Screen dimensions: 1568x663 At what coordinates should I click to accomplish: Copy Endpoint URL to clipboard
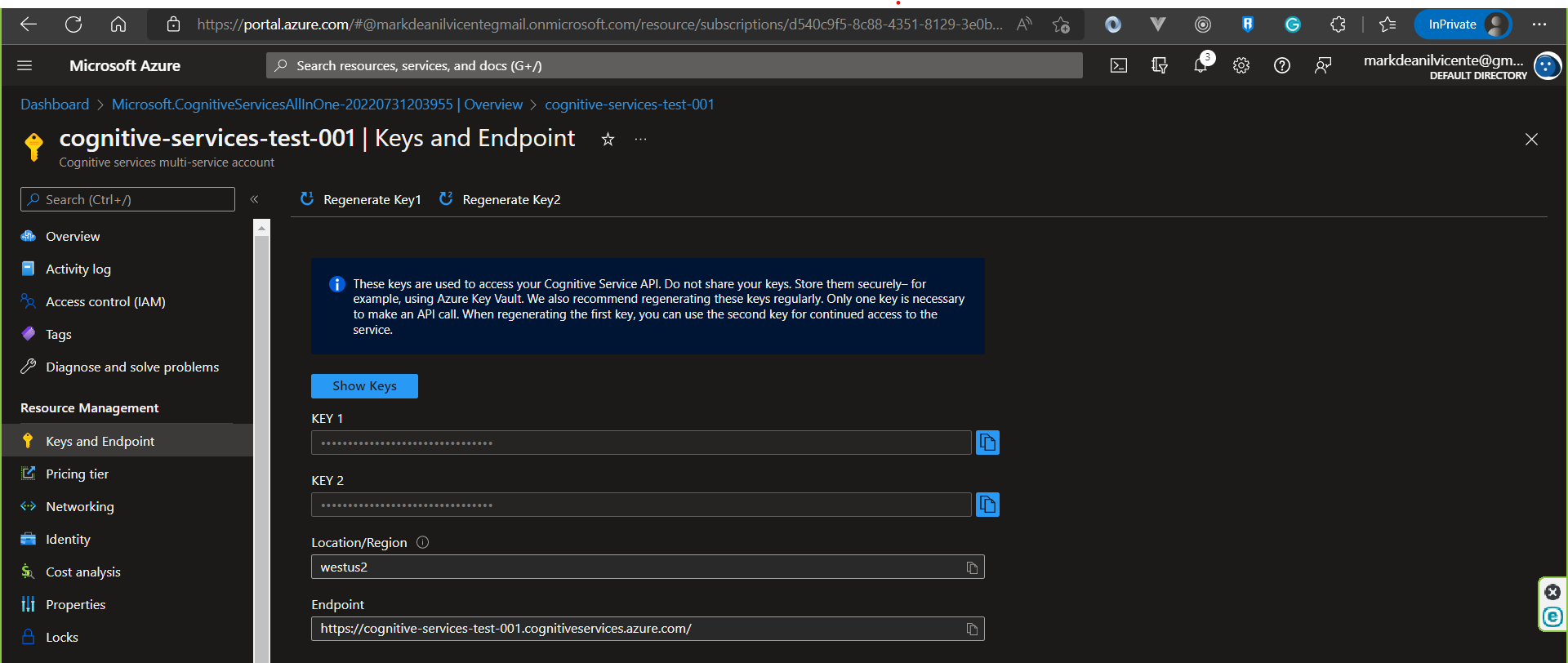click(972, 629)
